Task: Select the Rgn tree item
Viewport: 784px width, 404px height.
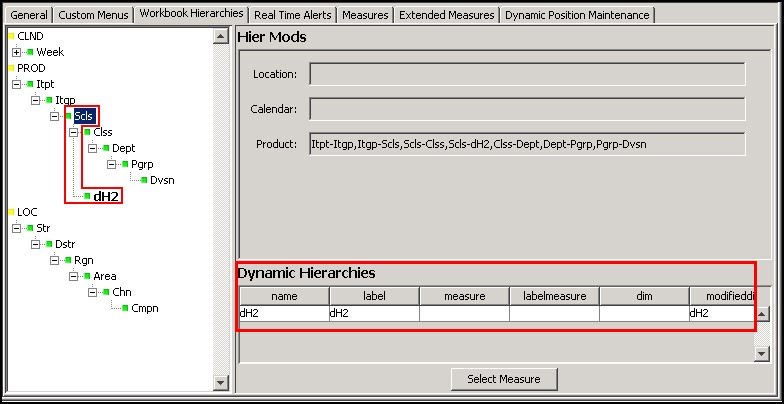Action: click(84, 260)
